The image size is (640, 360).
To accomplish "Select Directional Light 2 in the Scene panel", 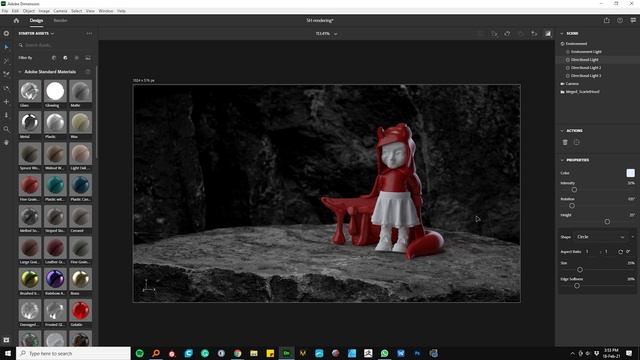I will (x=586, y=68).
